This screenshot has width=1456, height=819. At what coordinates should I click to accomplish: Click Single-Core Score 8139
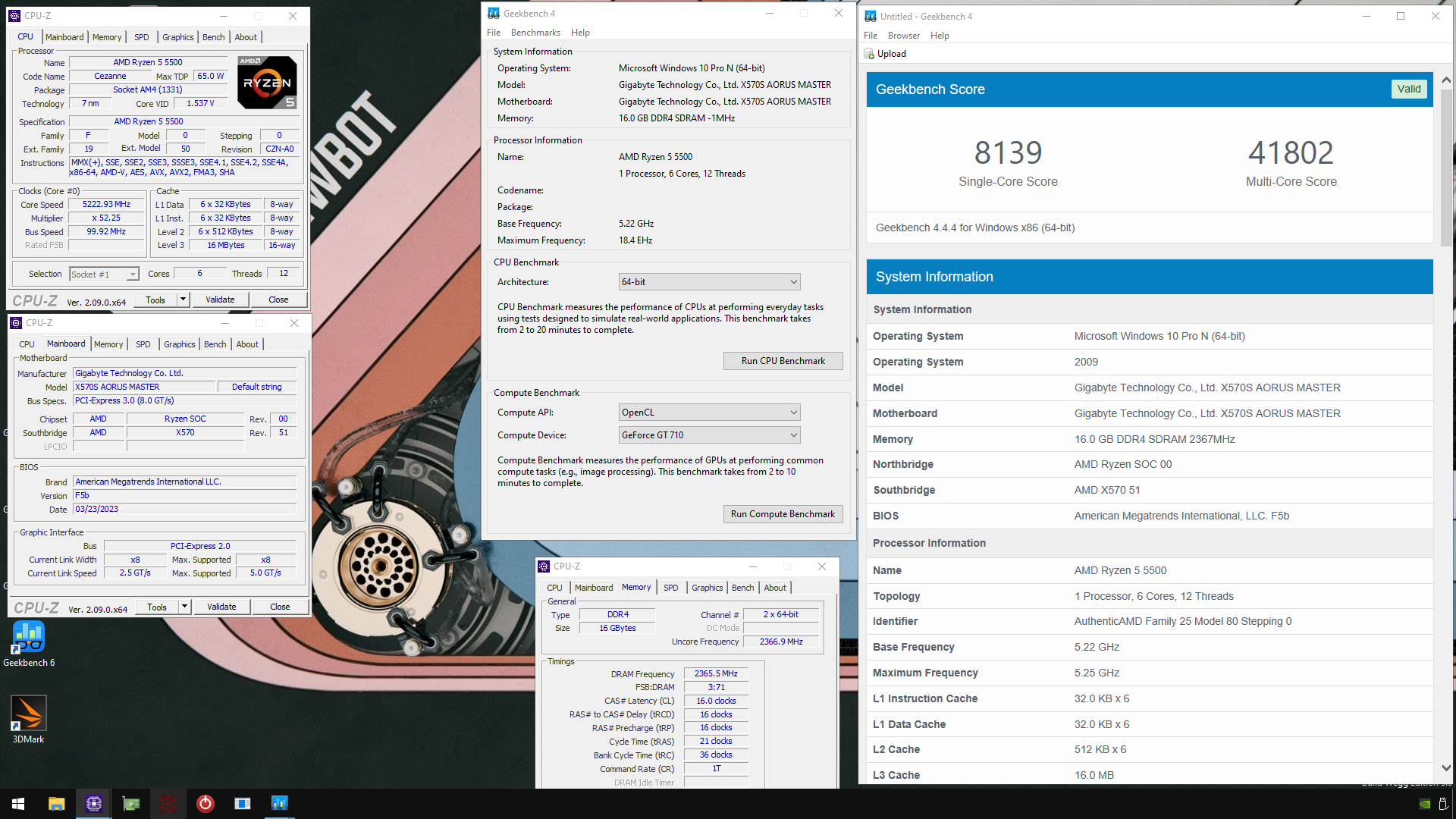pyautogui.click(x=1008, y=153)
